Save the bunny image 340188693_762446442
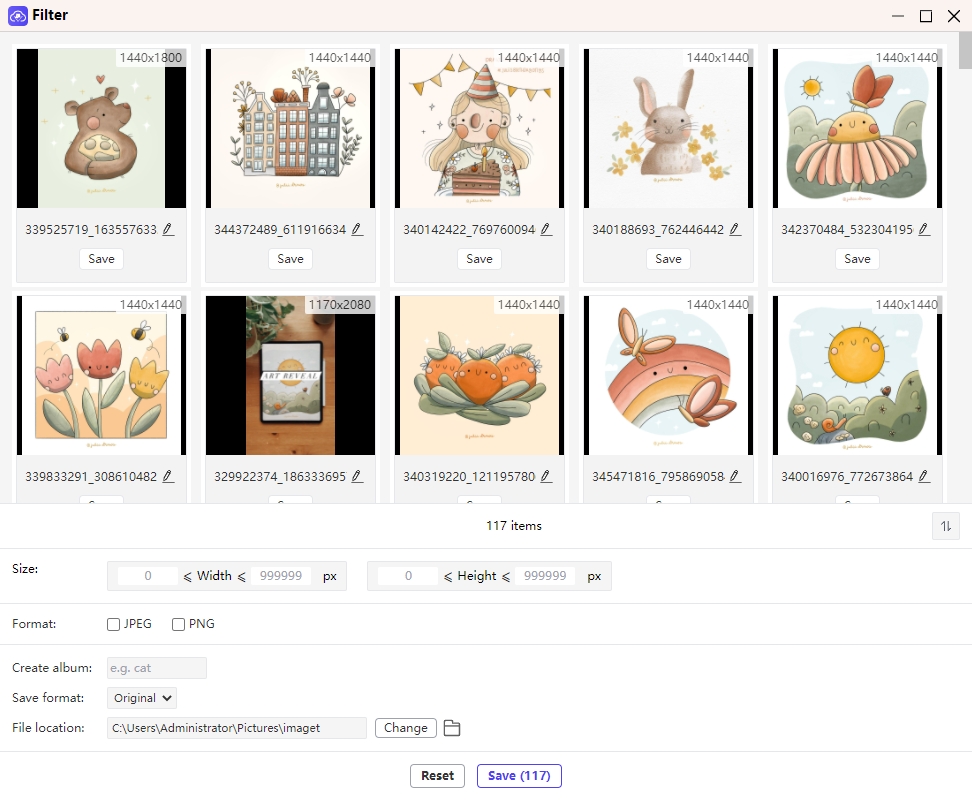Screen dimensions: 972x800 [668, 259]
